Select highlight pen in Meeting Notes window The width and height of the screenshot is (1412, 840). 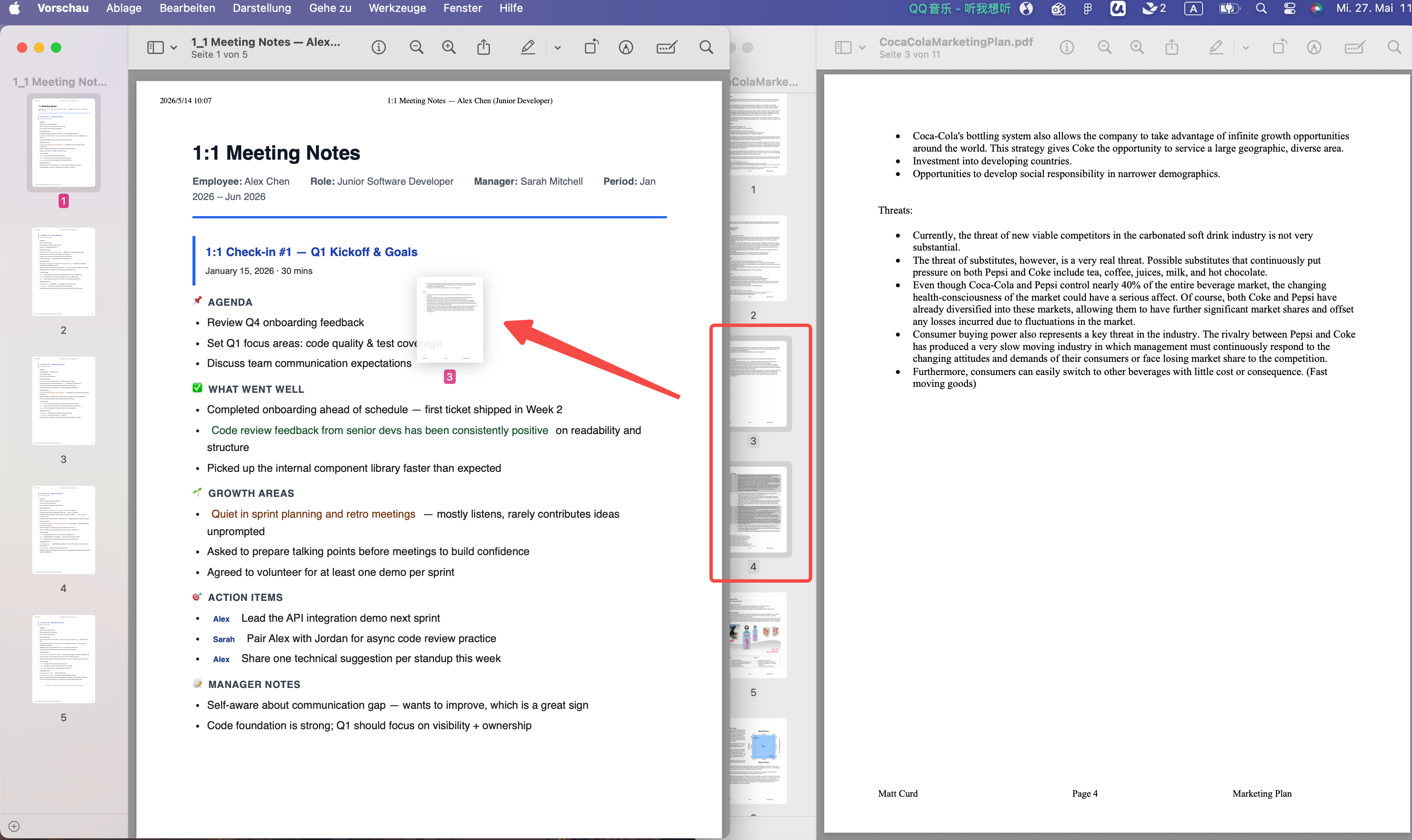(528, 47)
